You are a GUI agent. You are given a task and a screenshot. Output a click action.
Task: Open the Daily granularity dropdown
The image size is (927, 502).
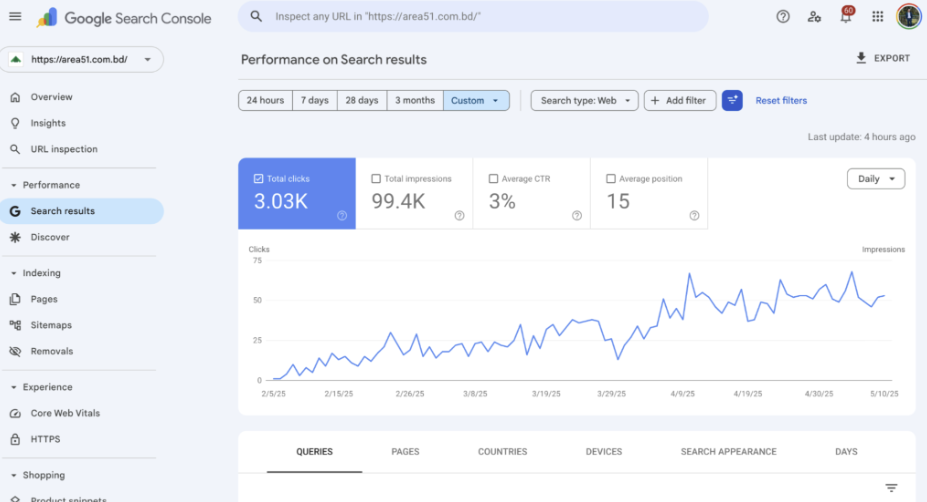pos(875,179)
